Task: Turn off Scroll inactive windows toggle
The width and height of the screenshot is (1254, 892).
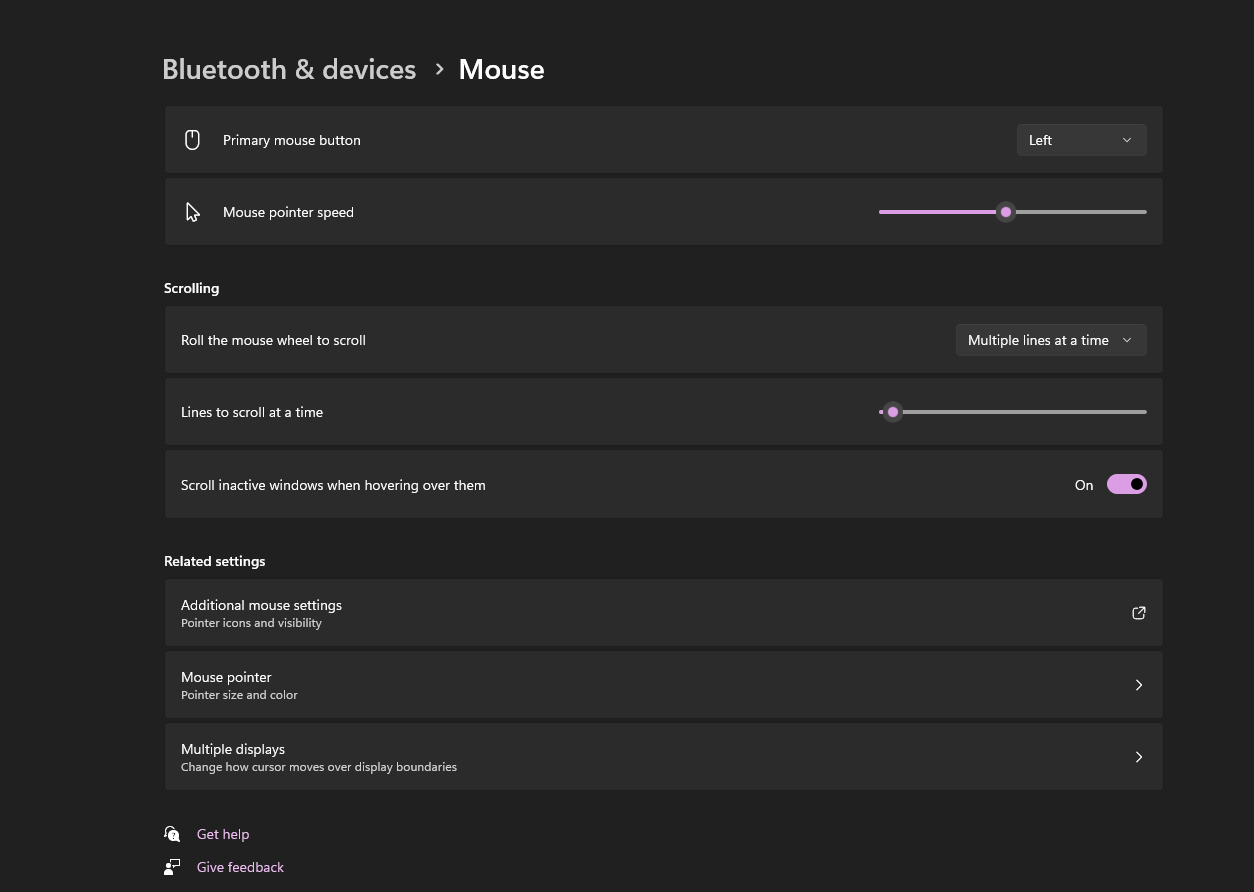Action: [x=1127, y=484]
